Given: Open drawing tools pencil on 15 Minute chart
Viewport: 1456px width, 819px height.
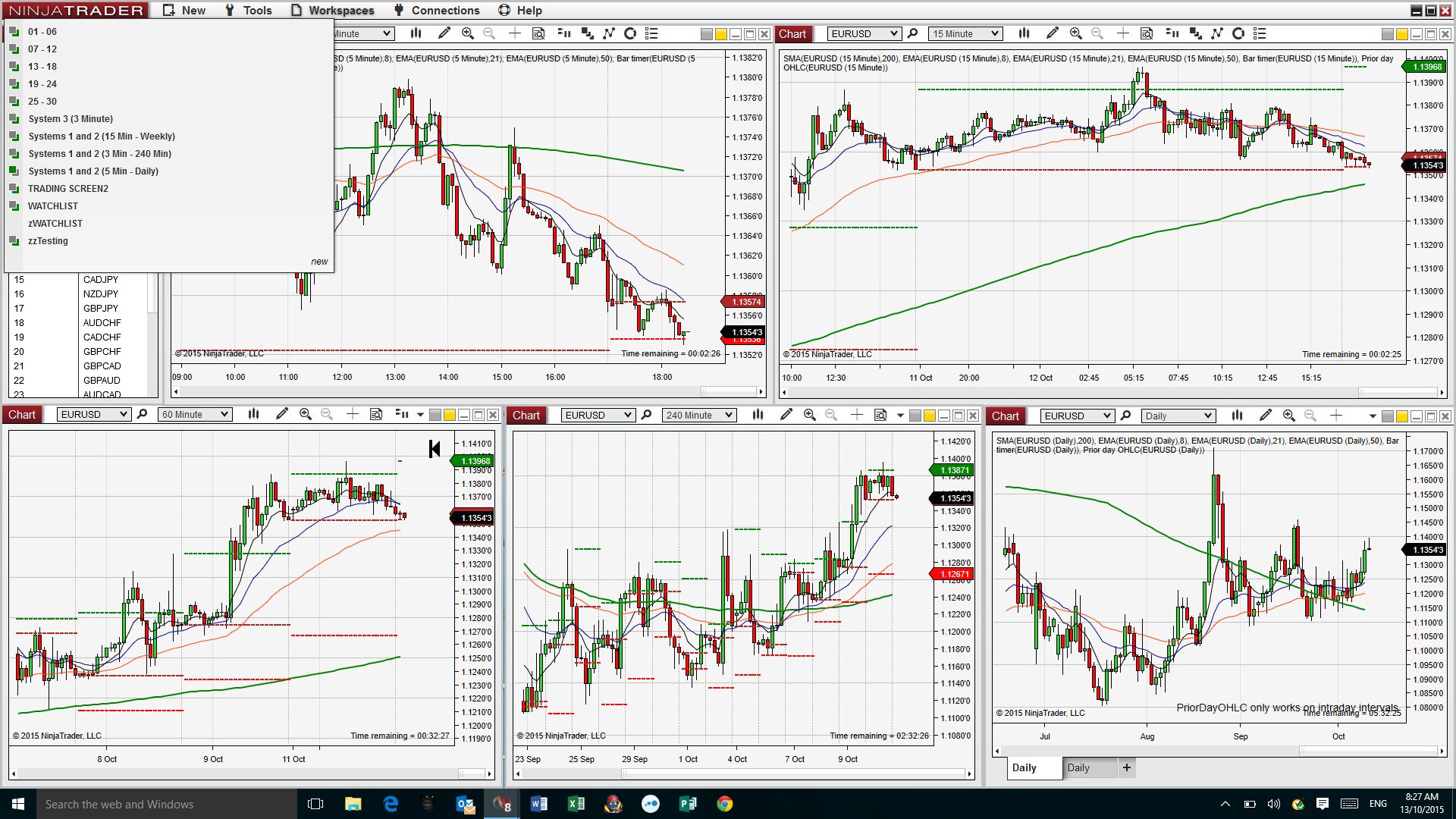Looking at the screenshot, I should pyautogui.click(x=1052, y=33).
